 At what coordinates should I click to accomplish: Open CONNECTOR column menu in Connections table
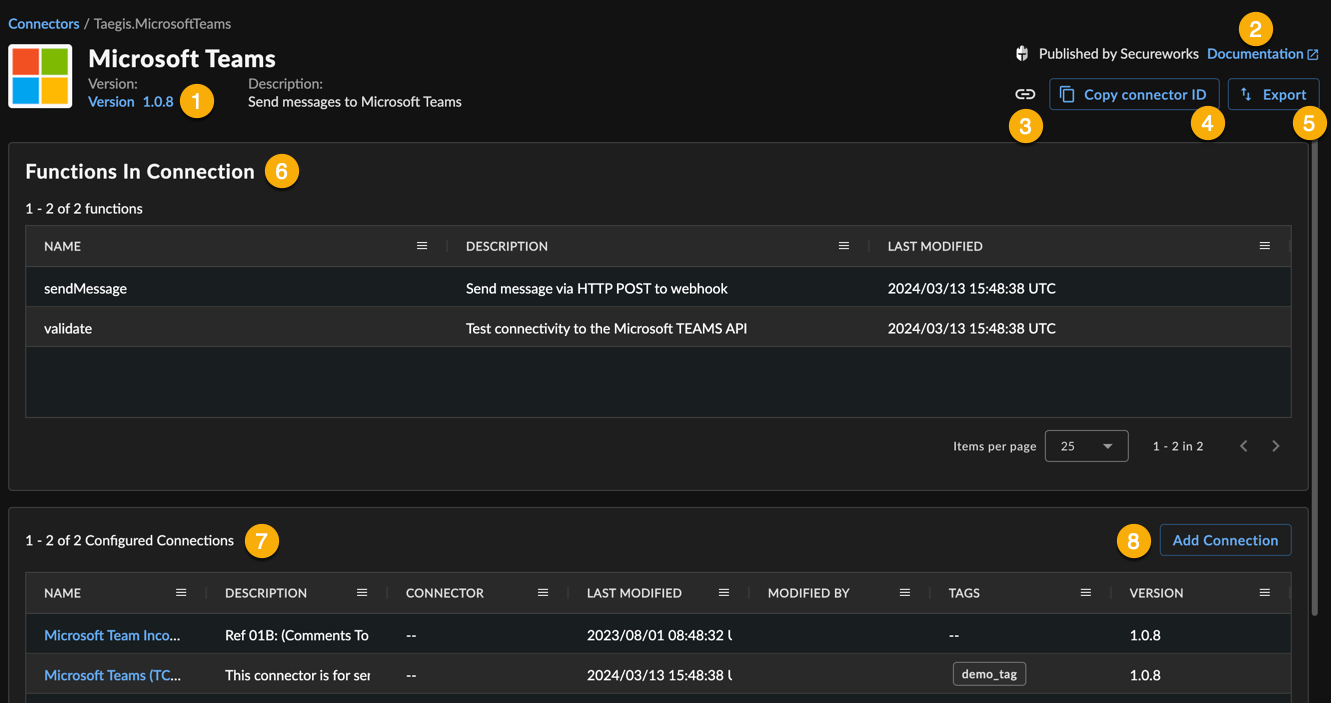[x=543, y=593]
